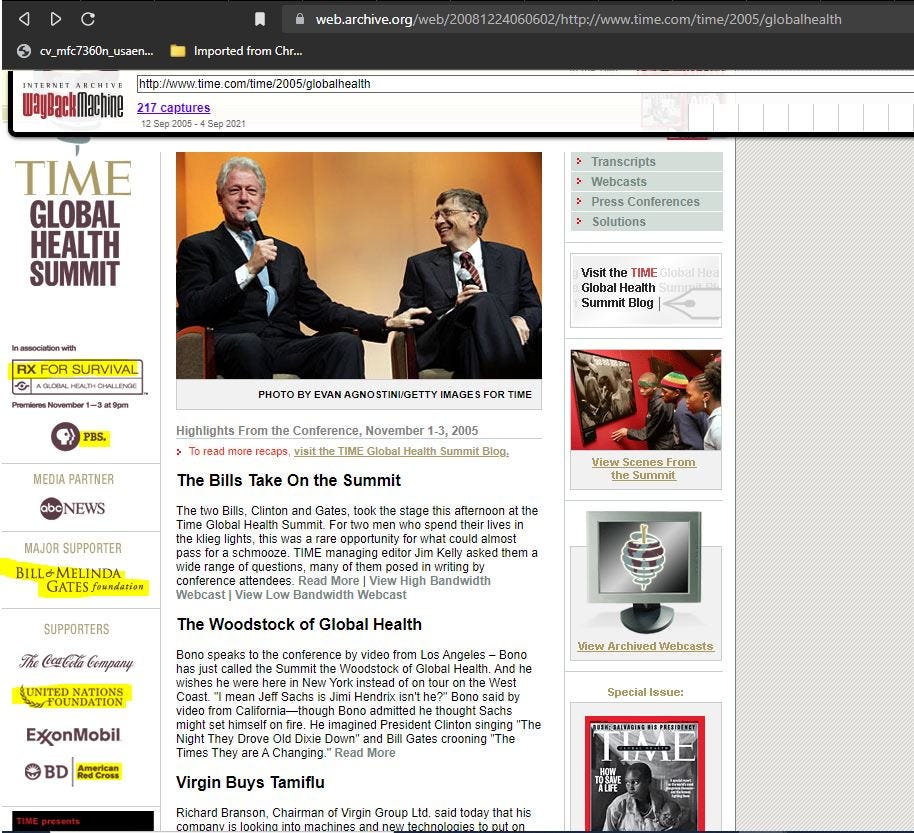Viewport: 914px width, 833px height.
Task: Reload the page with the refresh icon
Action: pos(88,19)
